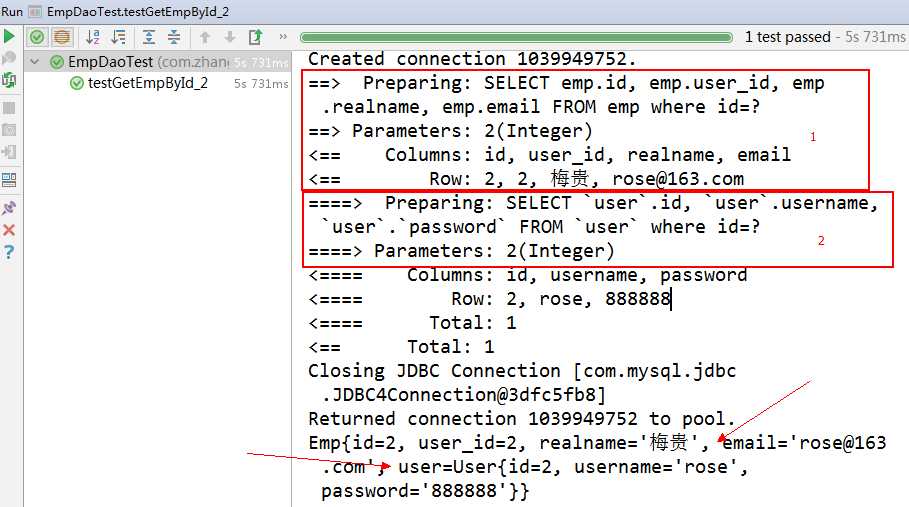Click the green Rerun test play icon

click(x=9, y=37)
